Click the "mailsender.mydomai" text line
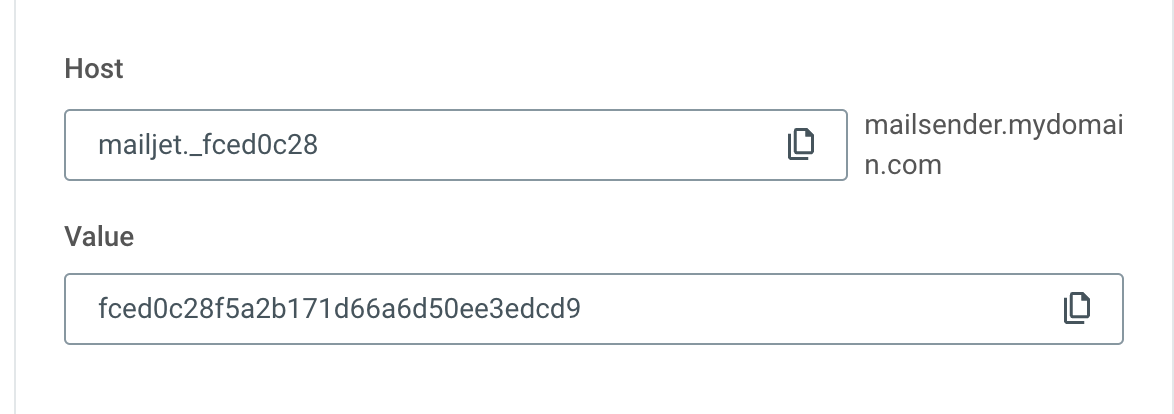This screenshot has width=1174, height=414. click(x=992, y=127)
